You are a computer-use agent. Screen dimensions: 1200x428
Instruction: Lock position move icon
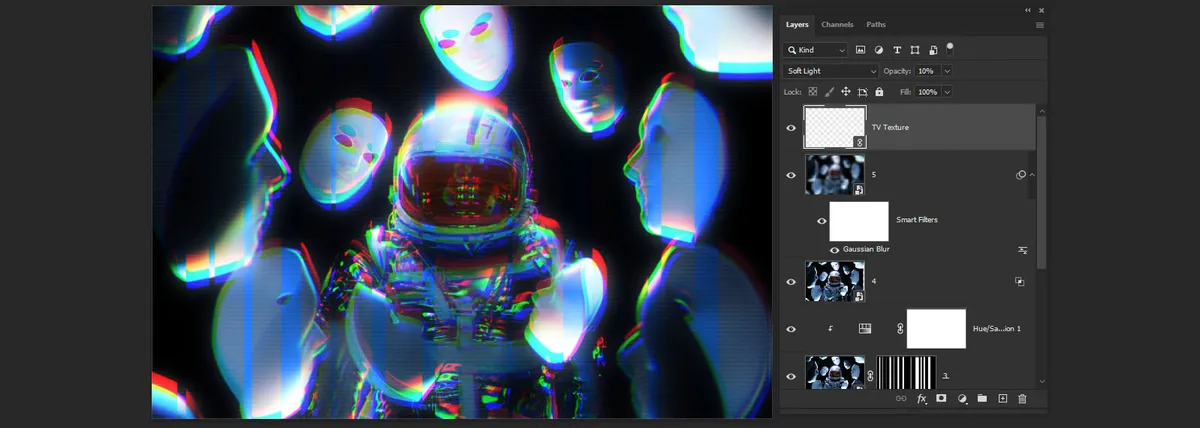coord(846,91)
